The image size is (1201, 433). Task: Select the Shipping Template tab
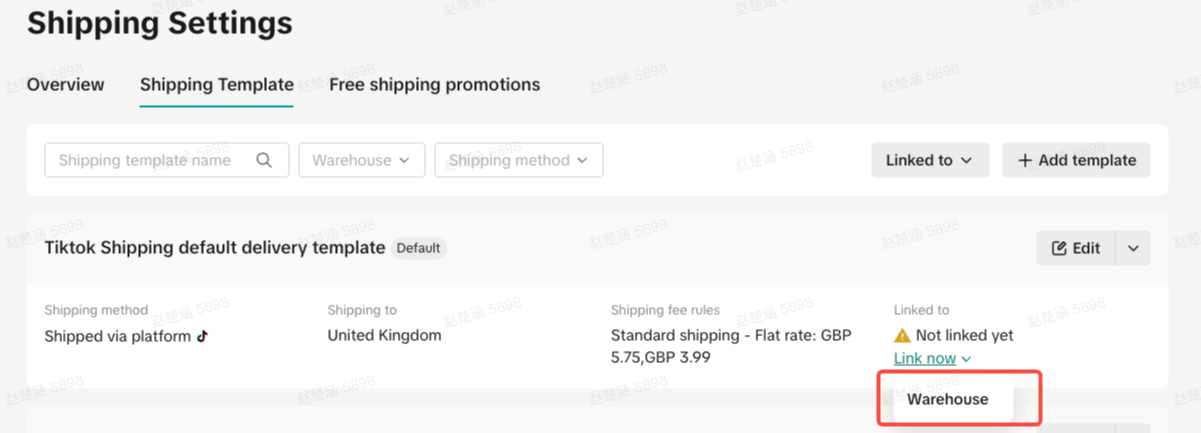point(216,85)
